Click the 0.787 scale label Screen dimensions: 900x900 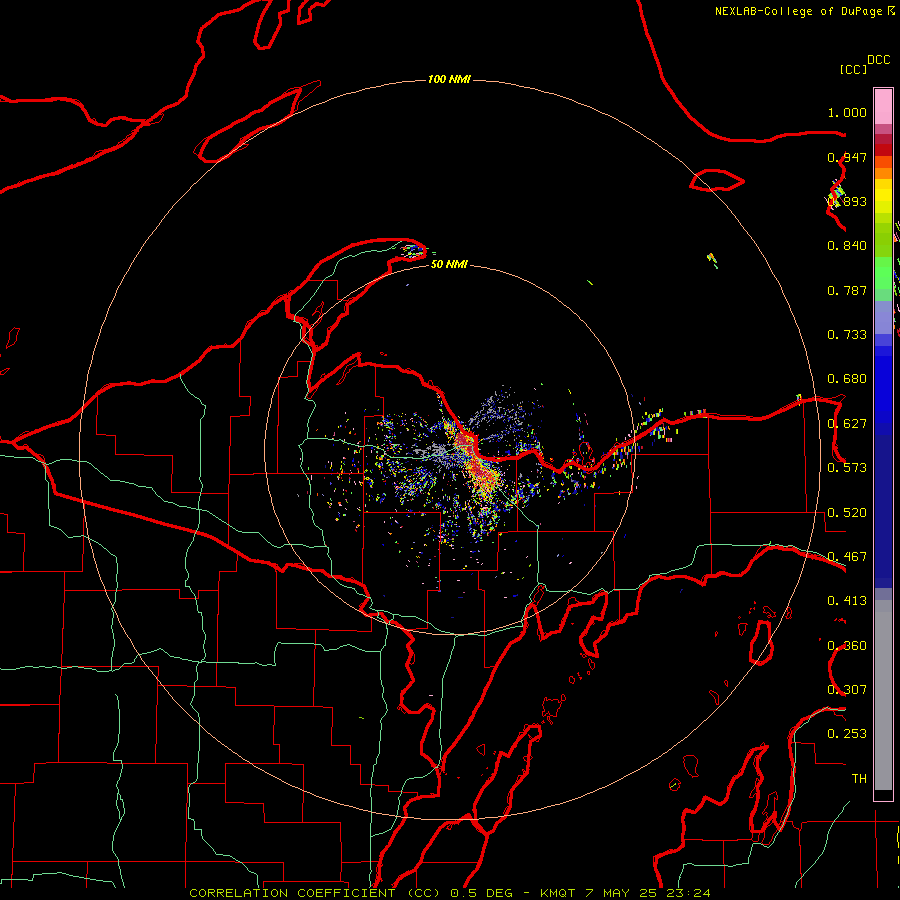pyautogui.click(x=847, y=290)
